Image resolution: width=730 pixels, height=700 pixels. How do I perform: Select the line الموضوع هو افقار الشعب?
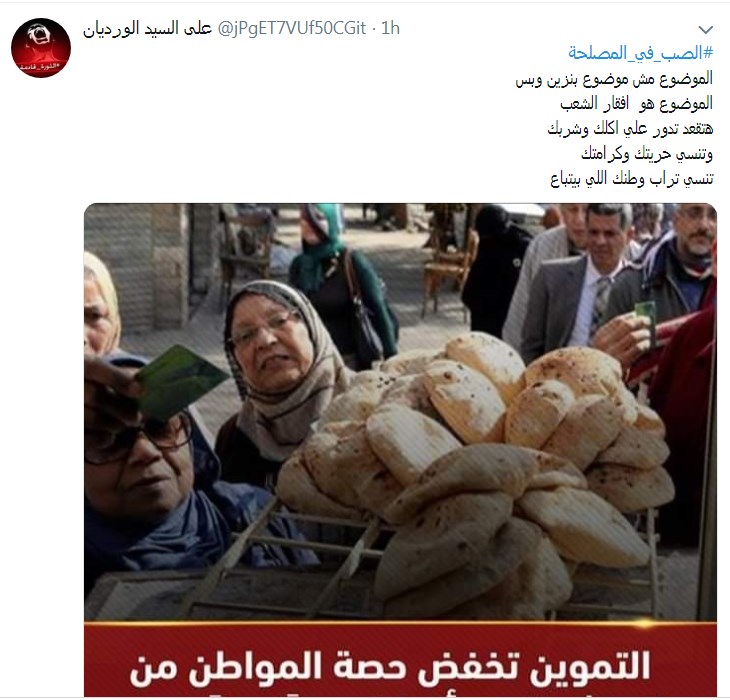point(636,103)
